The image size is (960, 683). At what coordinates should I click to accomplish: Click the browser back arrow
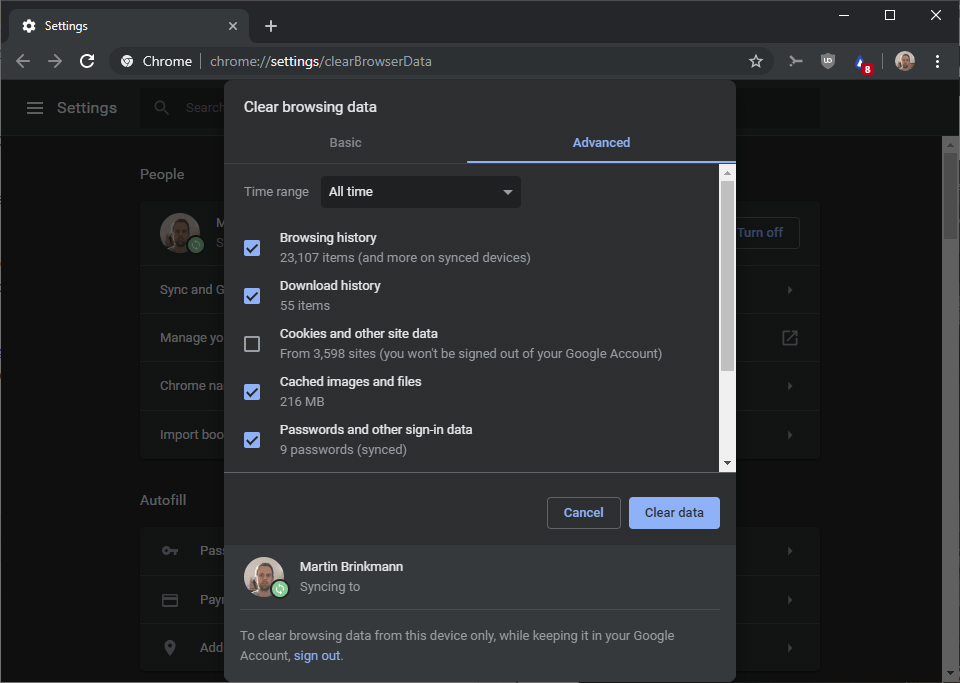click(x=23, y=61)
